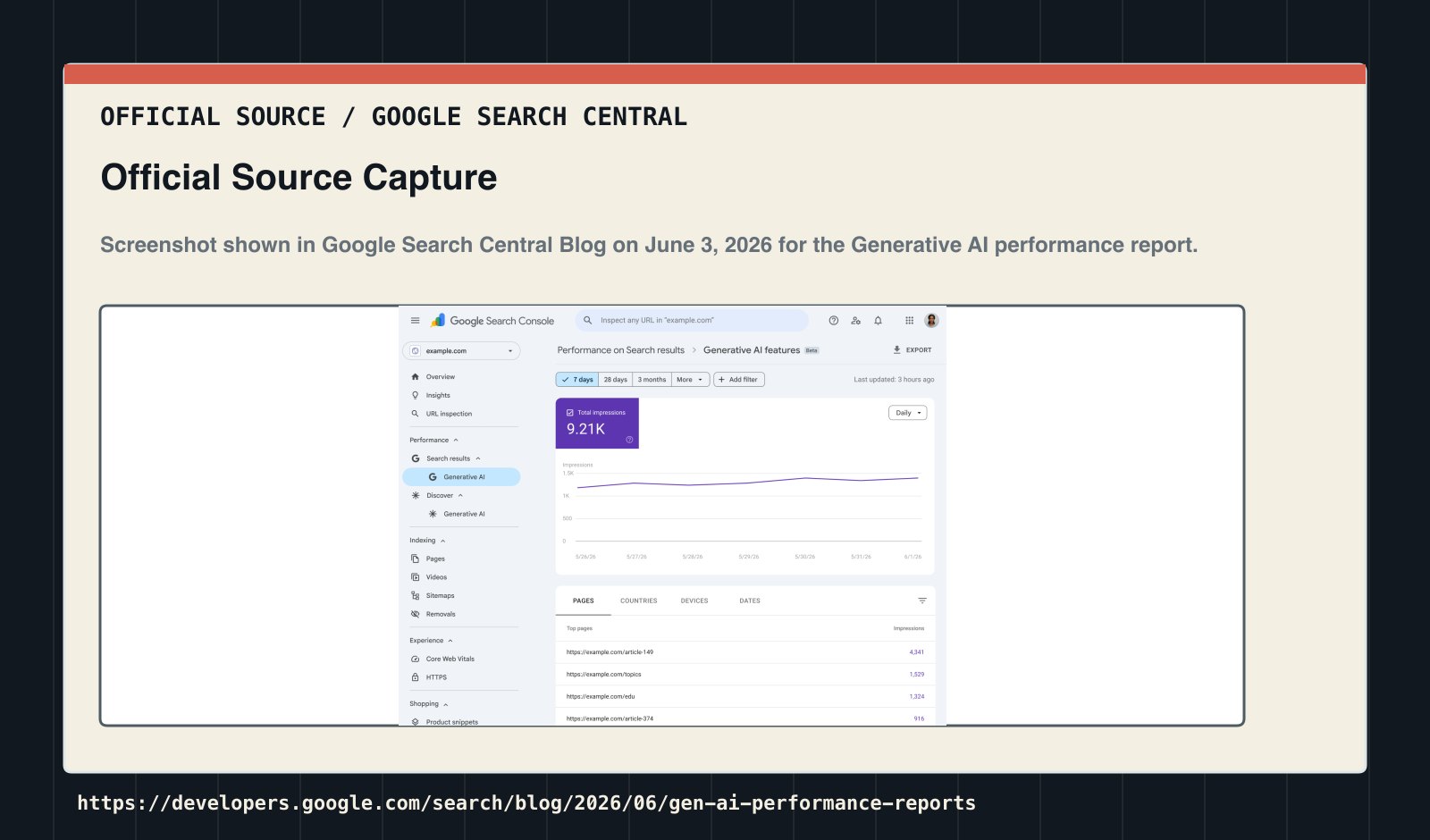Toggle the Total impressions checkbox

tap(570, 413)
